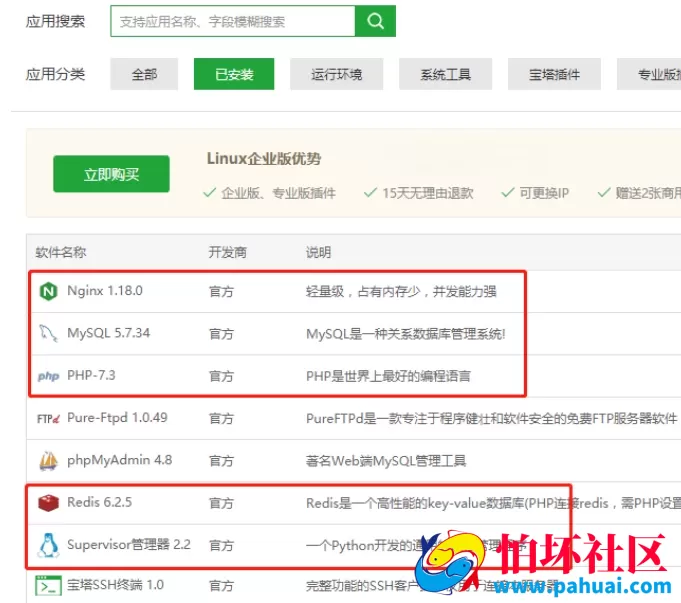Click the Linux企业版优势 heading
This screenshot has width=681, height=603.
click(x=264, y=159)
